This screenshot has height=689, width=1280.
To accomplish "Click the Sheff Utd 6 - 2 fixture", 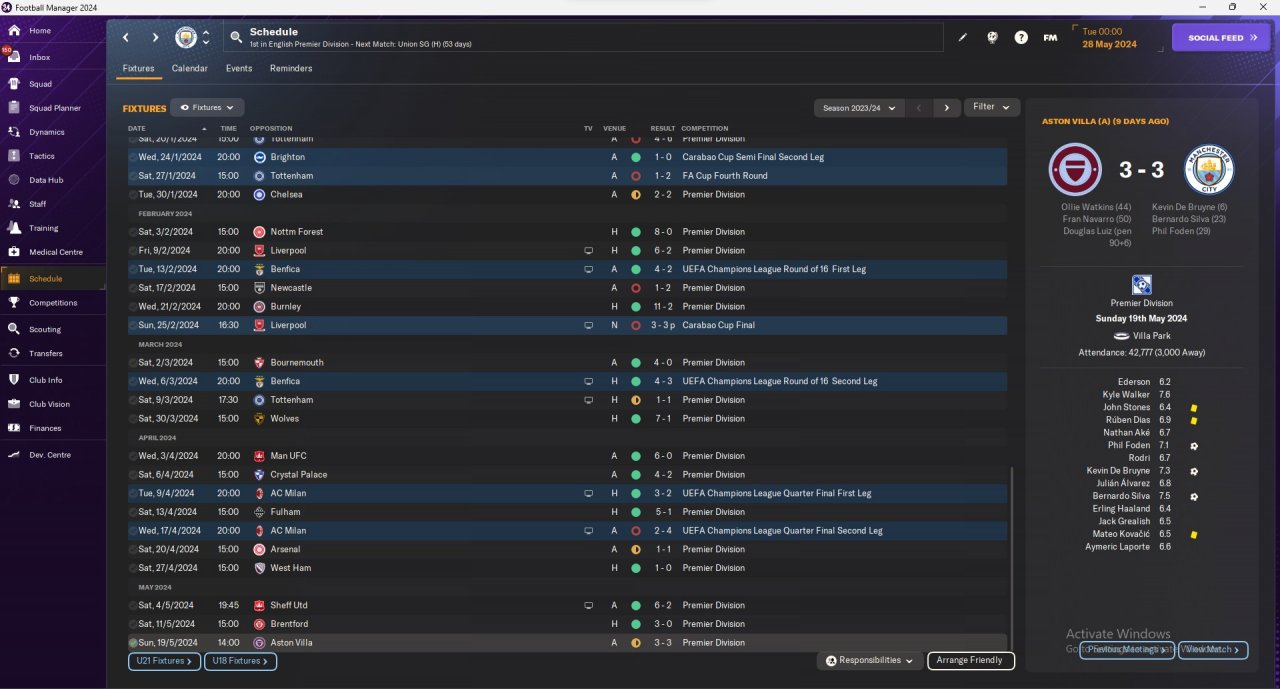I will [567, 606].
